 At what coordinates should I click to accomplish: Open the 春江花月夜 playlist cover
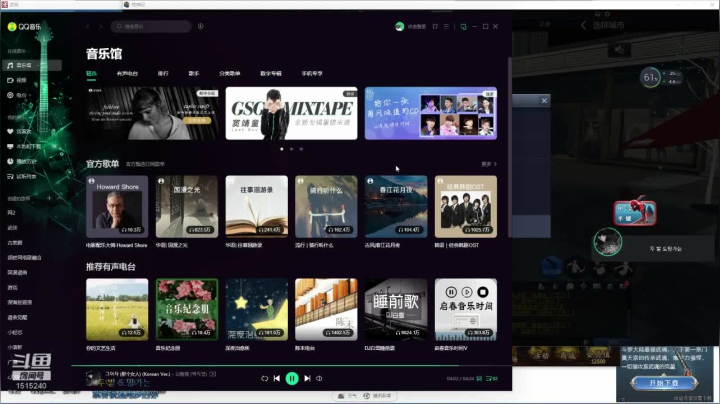tap(396, 207)
